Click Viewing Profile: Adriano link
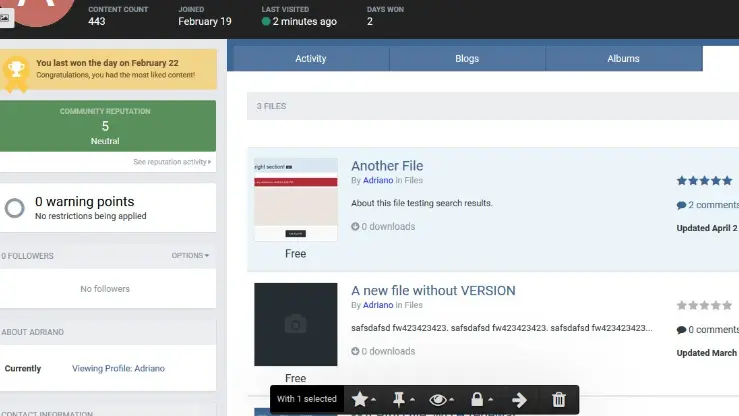The height and width of the screenshot is (416, 739). pyautogui.click(x=118, y=368)
